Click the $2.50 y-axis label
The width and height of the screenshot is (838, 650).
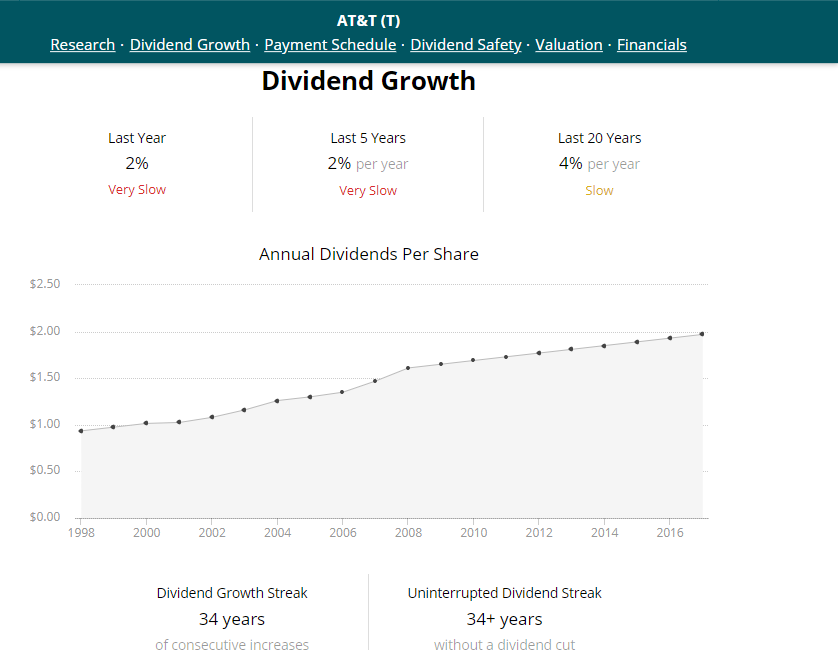pos(45,284)
